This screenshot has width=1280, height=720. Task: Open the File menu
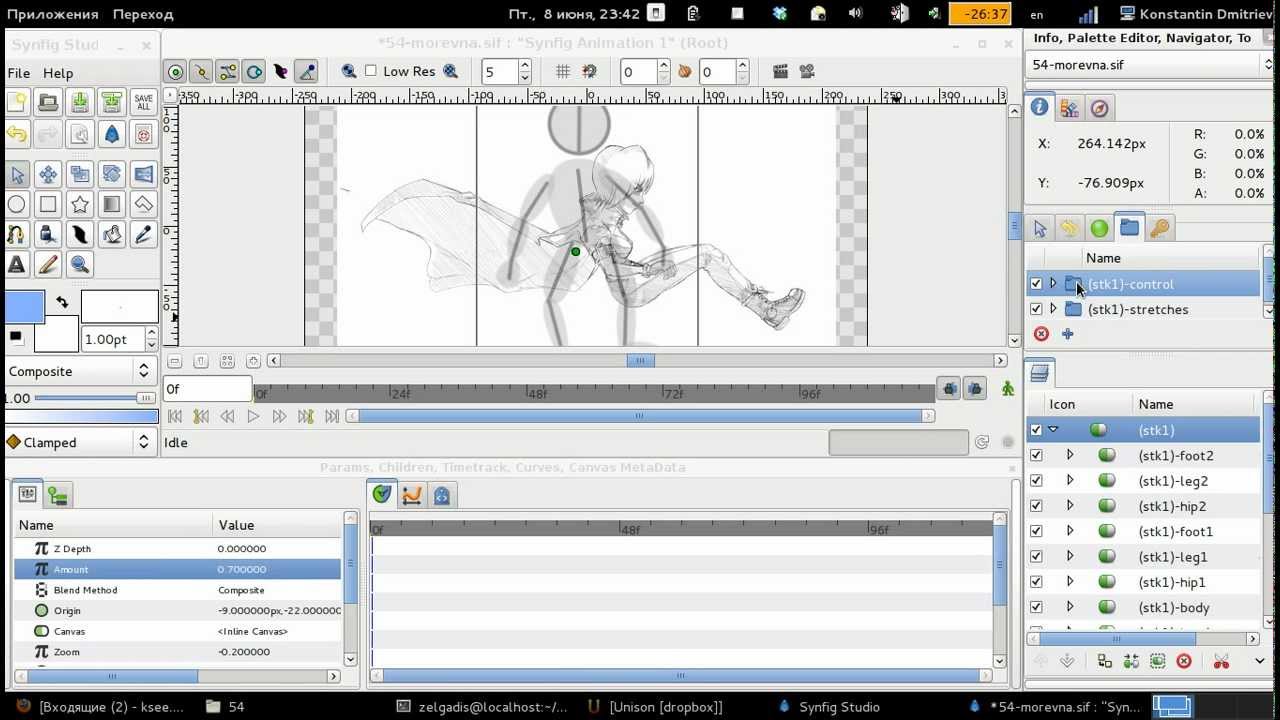(x=18, y=73)
